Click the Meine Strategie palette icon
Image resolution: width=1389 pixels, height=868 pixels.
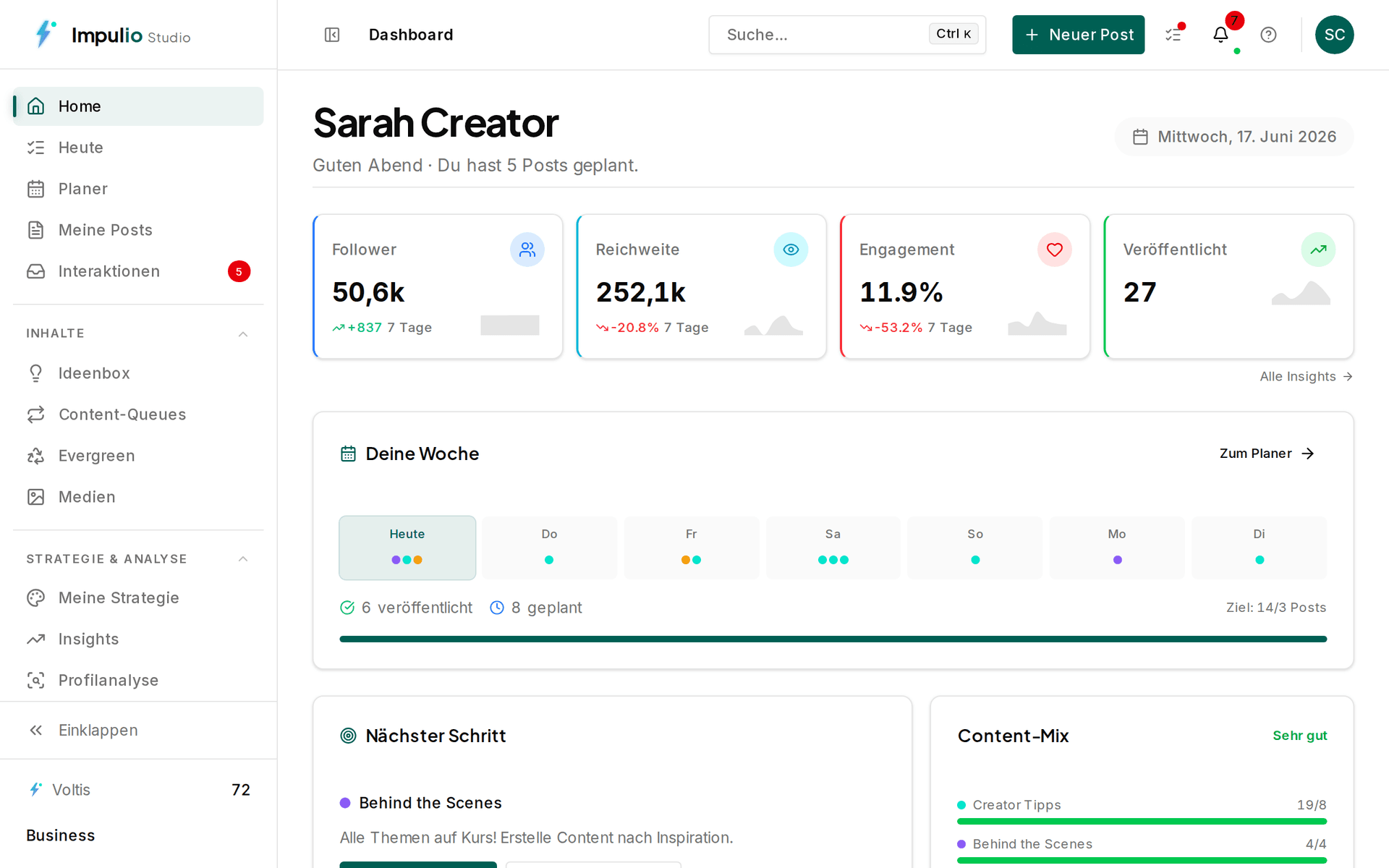[36, 598]
